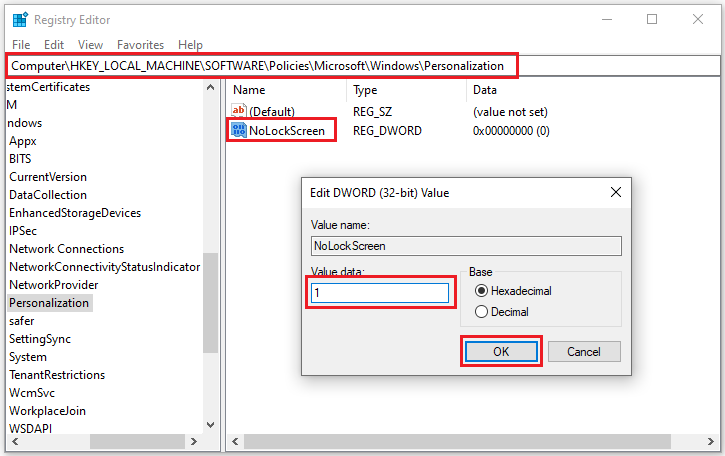The image size is (725, 456).
Task: Click the Value name field showing NoLockScreen
Action: (466, 246)
